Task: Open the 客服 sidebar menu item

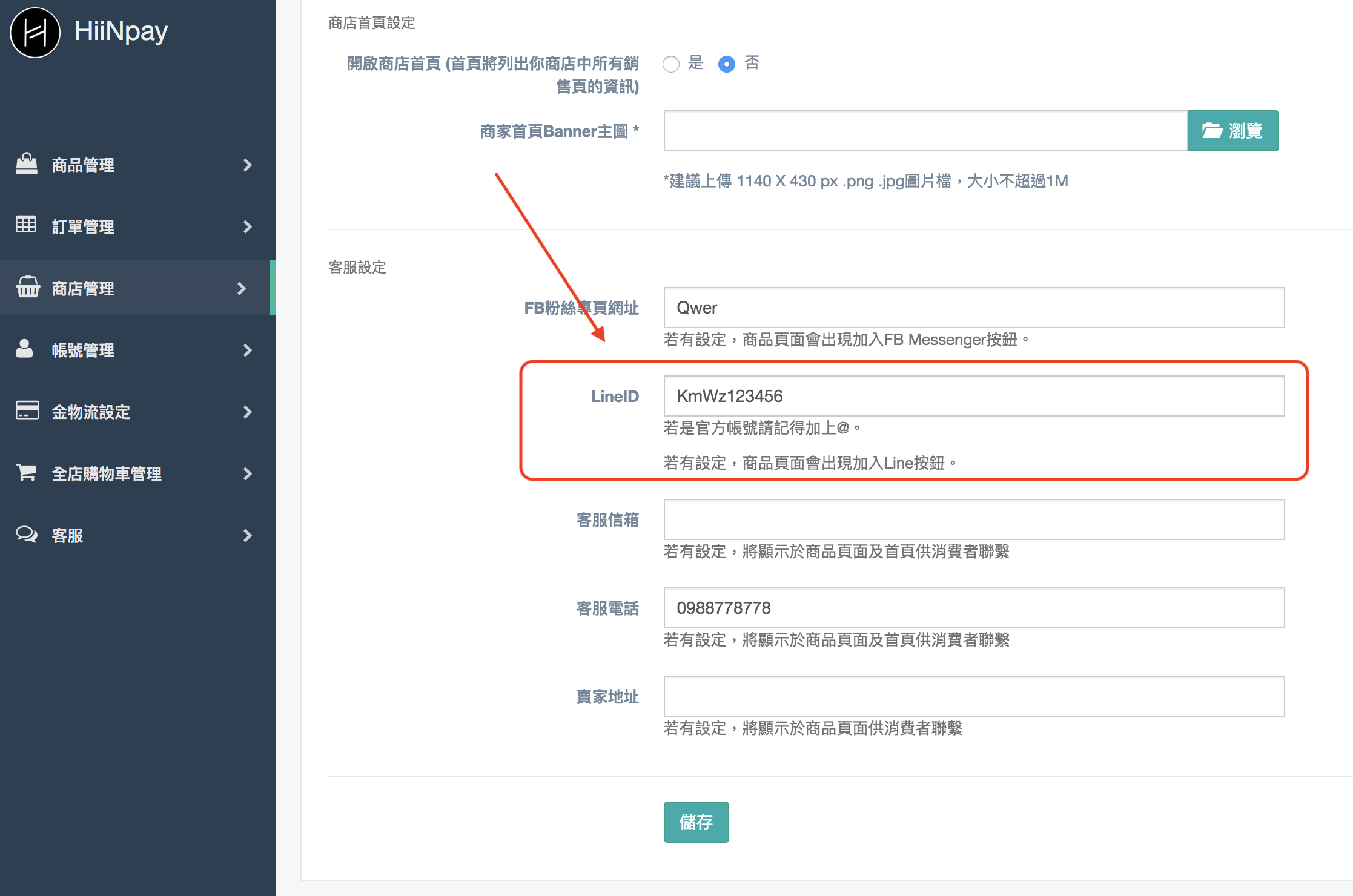Action: (x=138, y=535)
